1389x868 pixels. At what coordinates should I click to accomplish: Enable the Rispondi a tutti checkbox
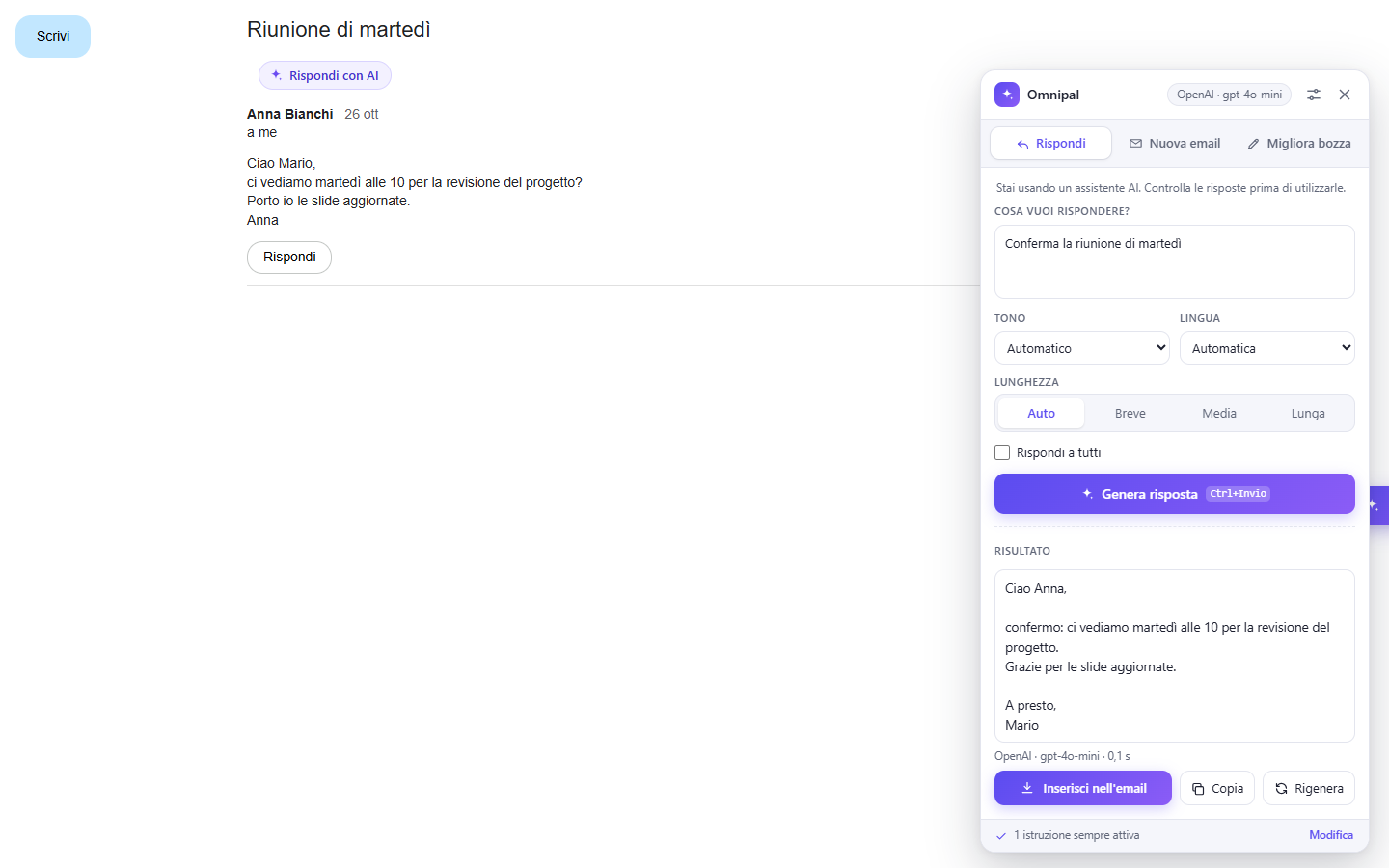1002,452
